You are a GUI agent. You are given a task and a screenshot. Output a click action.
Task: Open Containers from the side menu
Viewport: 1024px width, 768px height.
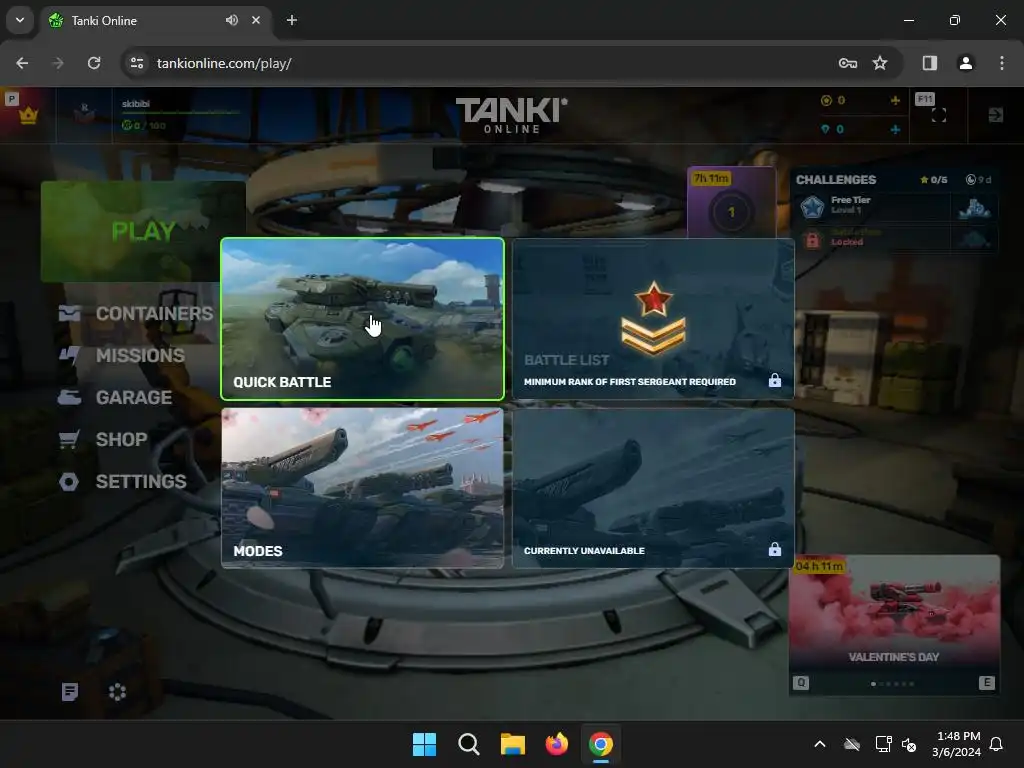(136, 313)
